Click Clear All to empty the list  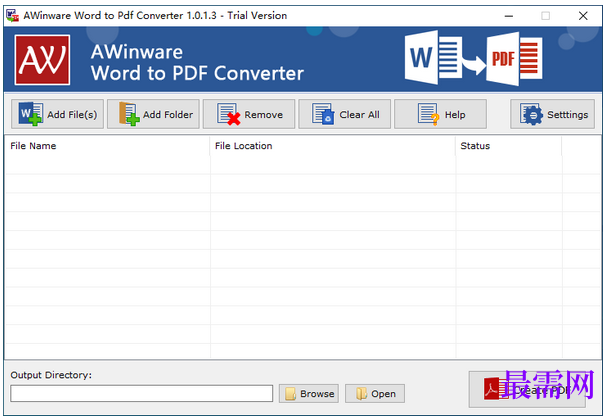[344, 114]
